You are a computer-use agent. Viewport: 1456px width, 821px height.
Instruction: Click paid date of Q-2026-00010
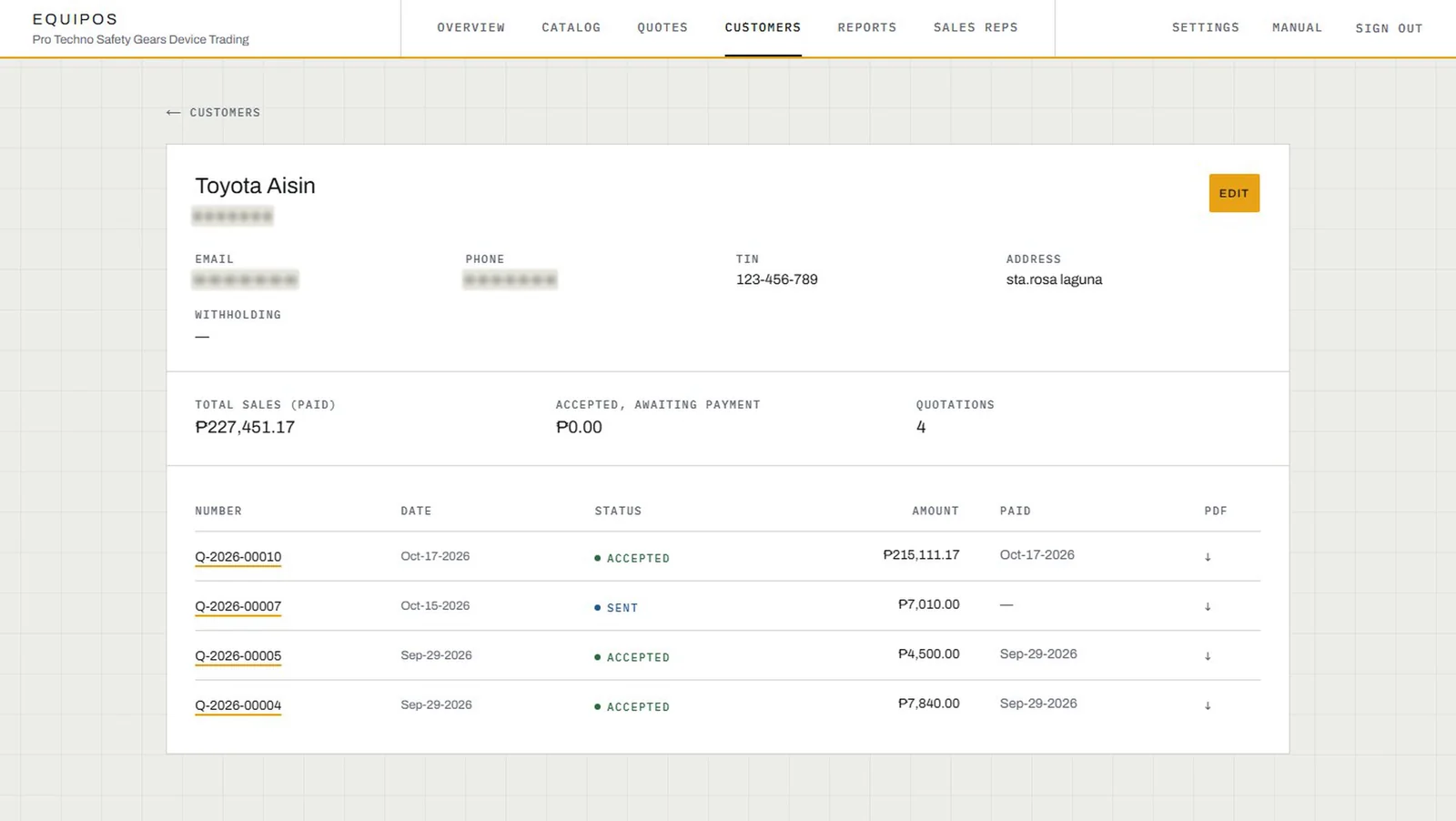coord(1036,554)
